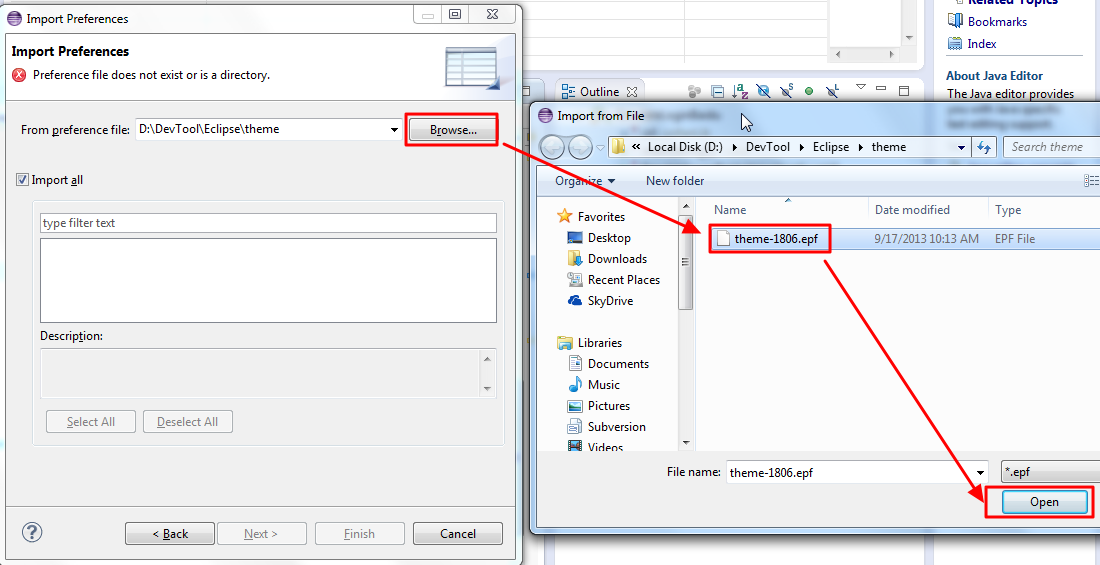
Task: Open help via the question mark icon
Action: (32, 533)
